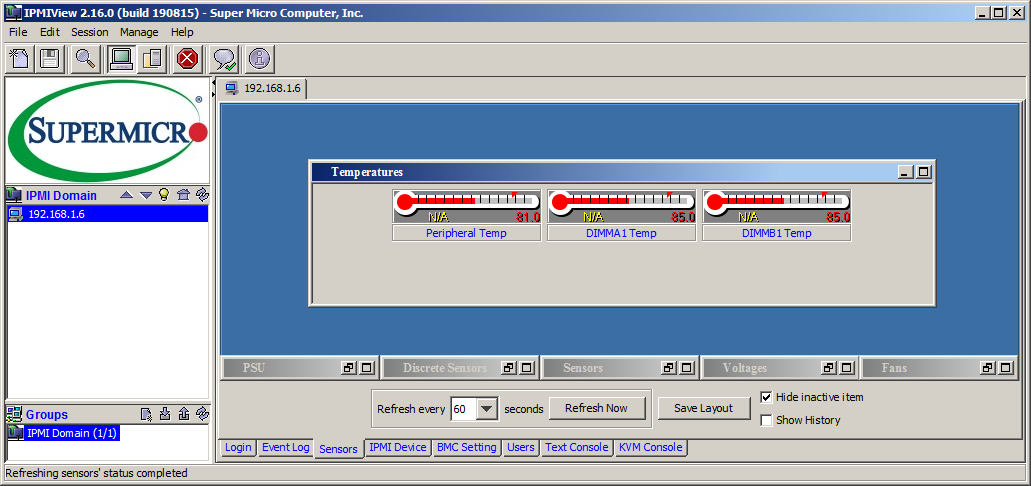Click the New system toolbar icon
Viewport: 1031px width, 486px height.
(20, 59)
